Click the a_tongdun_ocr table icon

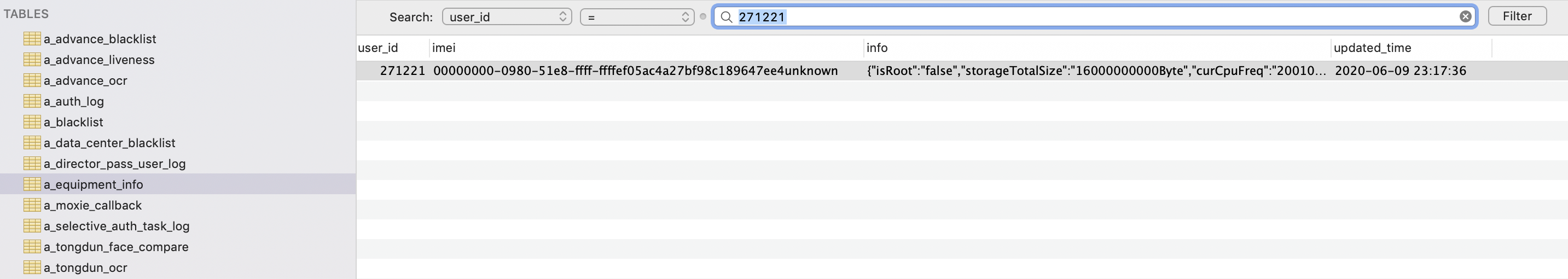[x=32, y=268]
